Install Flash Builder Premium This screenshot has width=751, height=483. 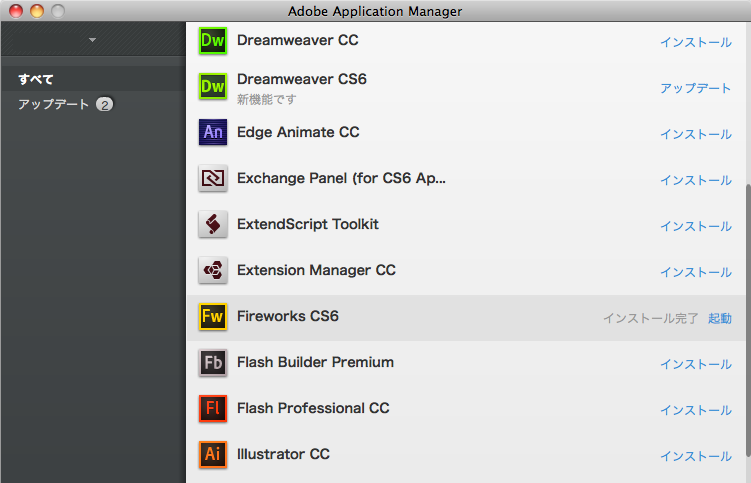(x=696, y=364)
